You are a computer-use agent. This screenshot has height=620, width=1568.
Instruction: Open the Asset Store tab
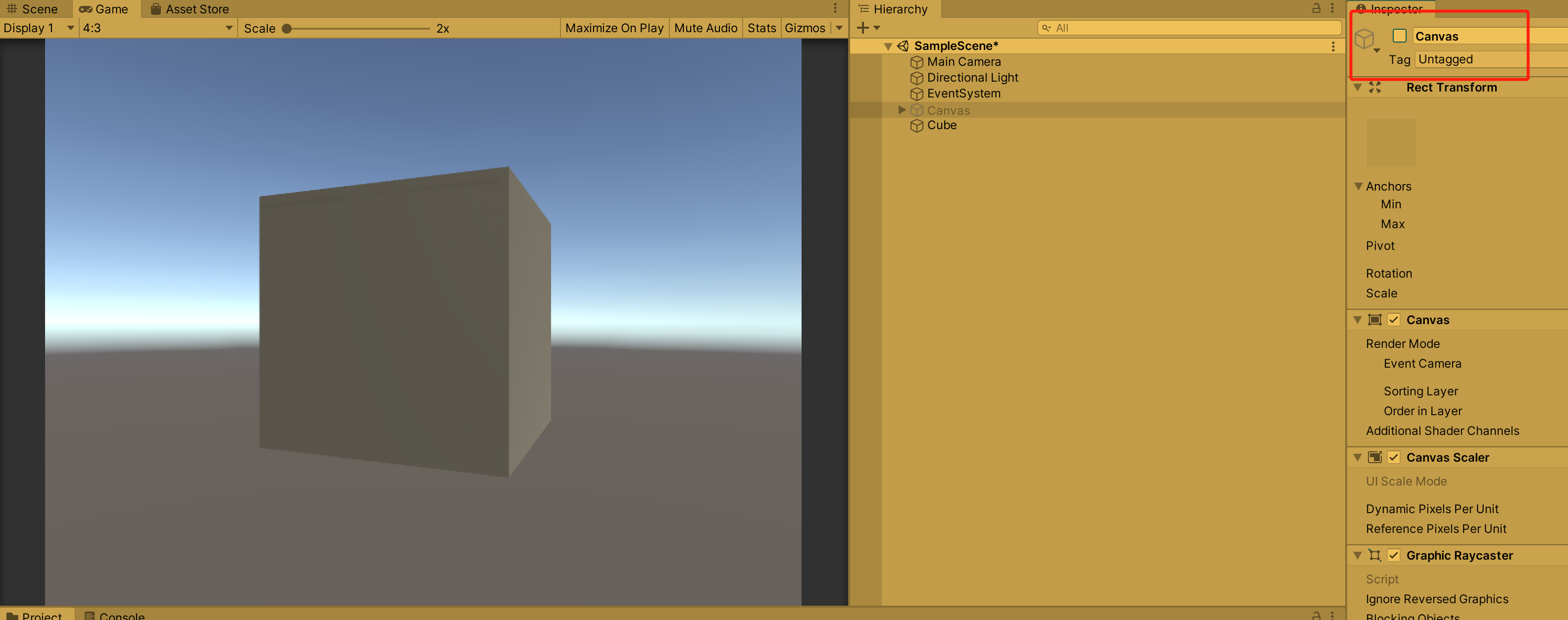pos(189,9)
